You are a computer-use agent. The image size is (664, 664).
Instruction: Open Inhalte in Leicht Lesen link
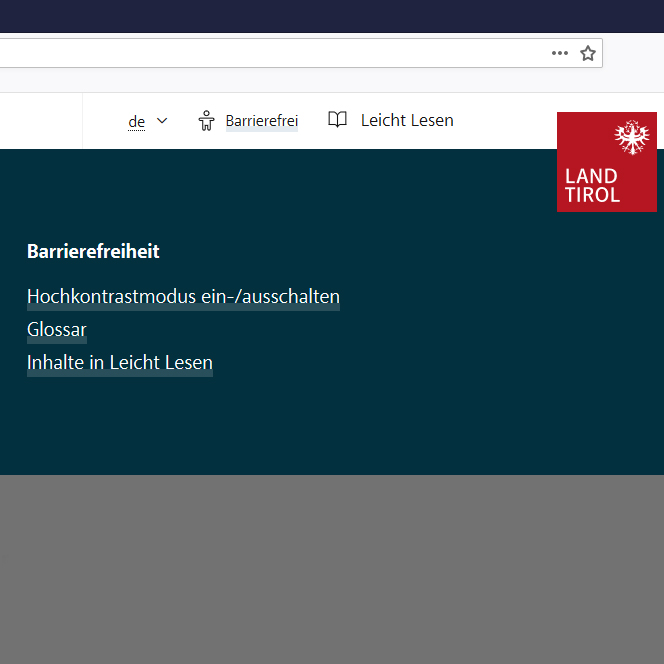click(x=120, y=363)
